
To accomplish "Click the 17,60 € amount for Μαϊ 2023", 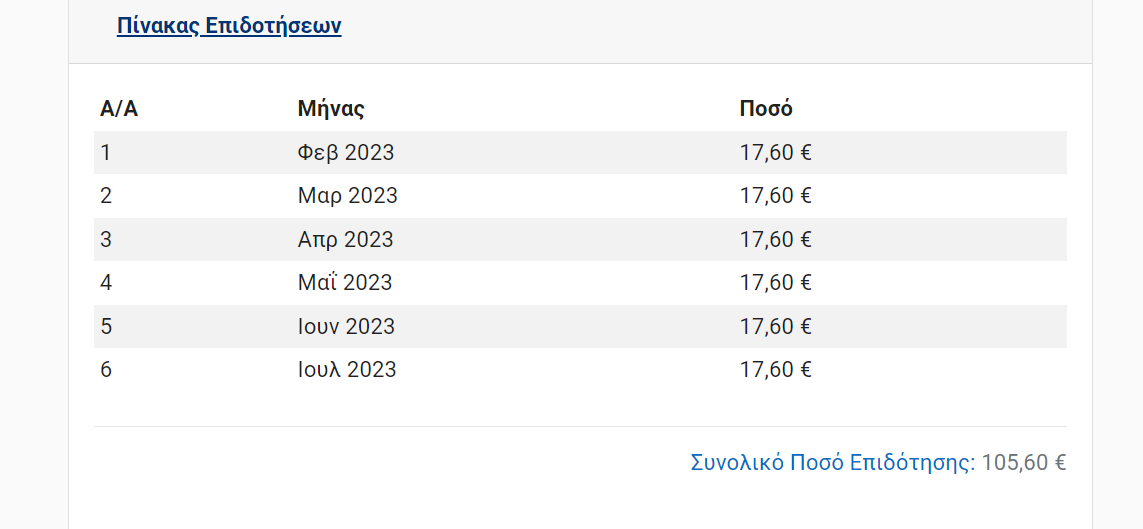I will pos(776,283).
